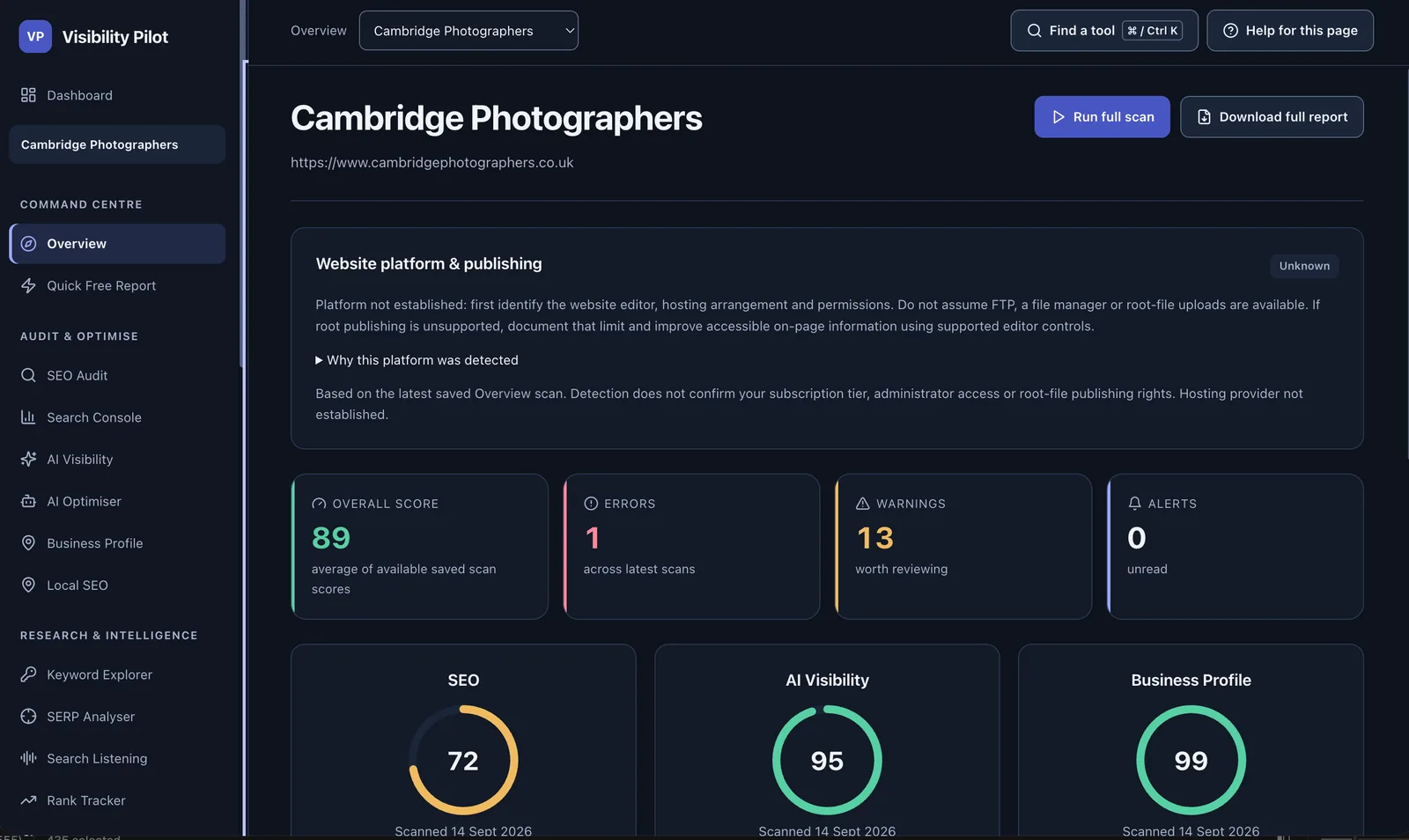The image size is (1409, 840).
Task: Click Help for this page
Action: pyautogui.click(x=1290, y=31)
